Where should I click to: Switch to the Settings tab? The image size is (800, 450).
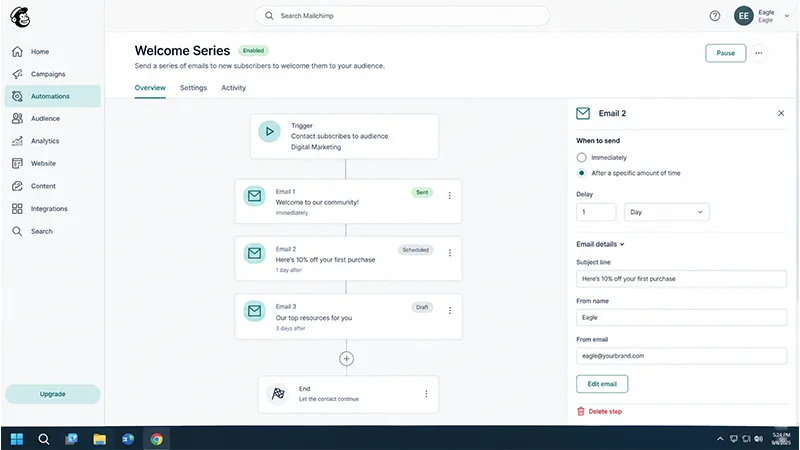193,88
